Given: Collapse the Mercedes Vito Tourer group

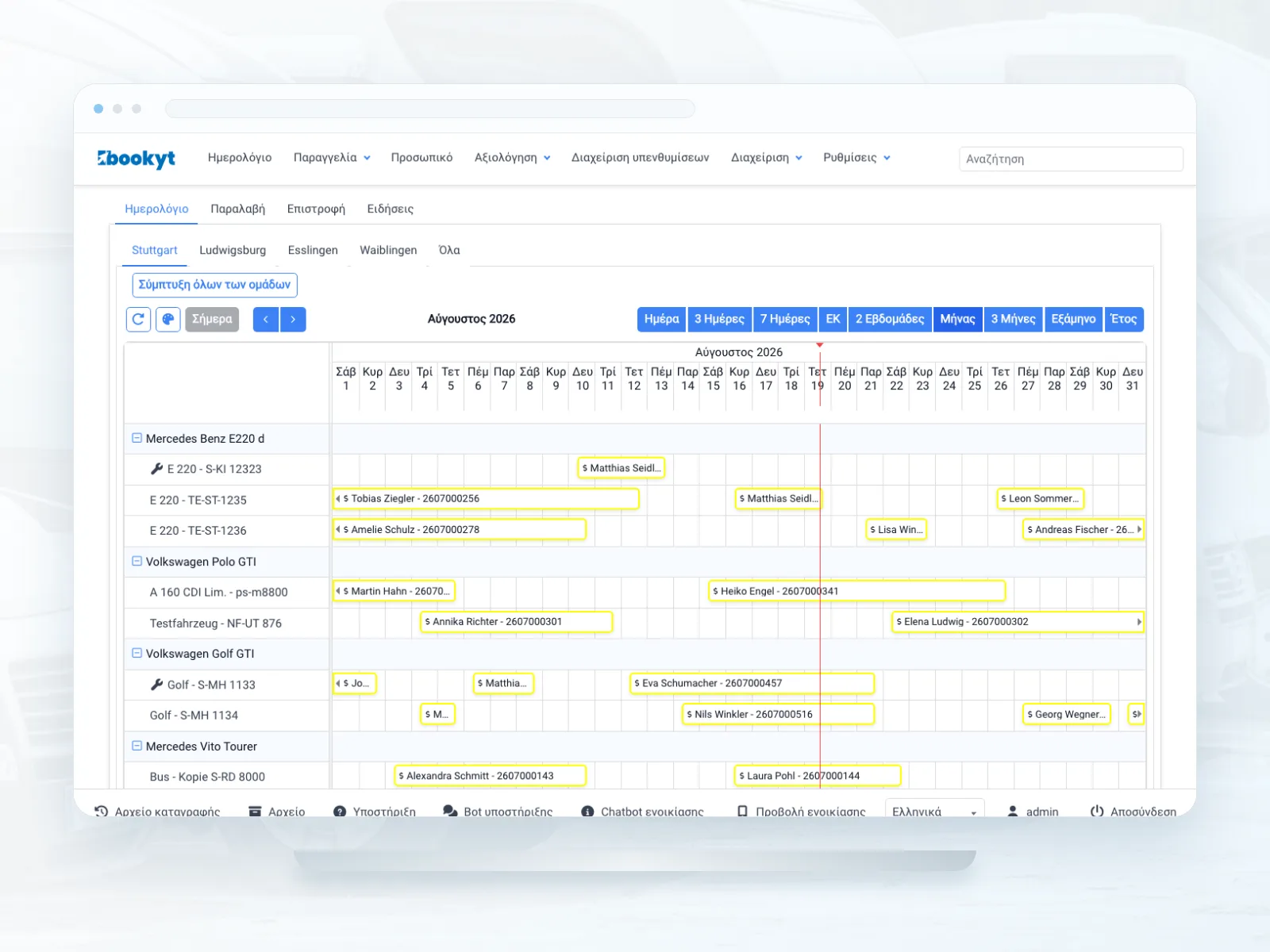Looking at the screenshot, I should click(137, 746).
